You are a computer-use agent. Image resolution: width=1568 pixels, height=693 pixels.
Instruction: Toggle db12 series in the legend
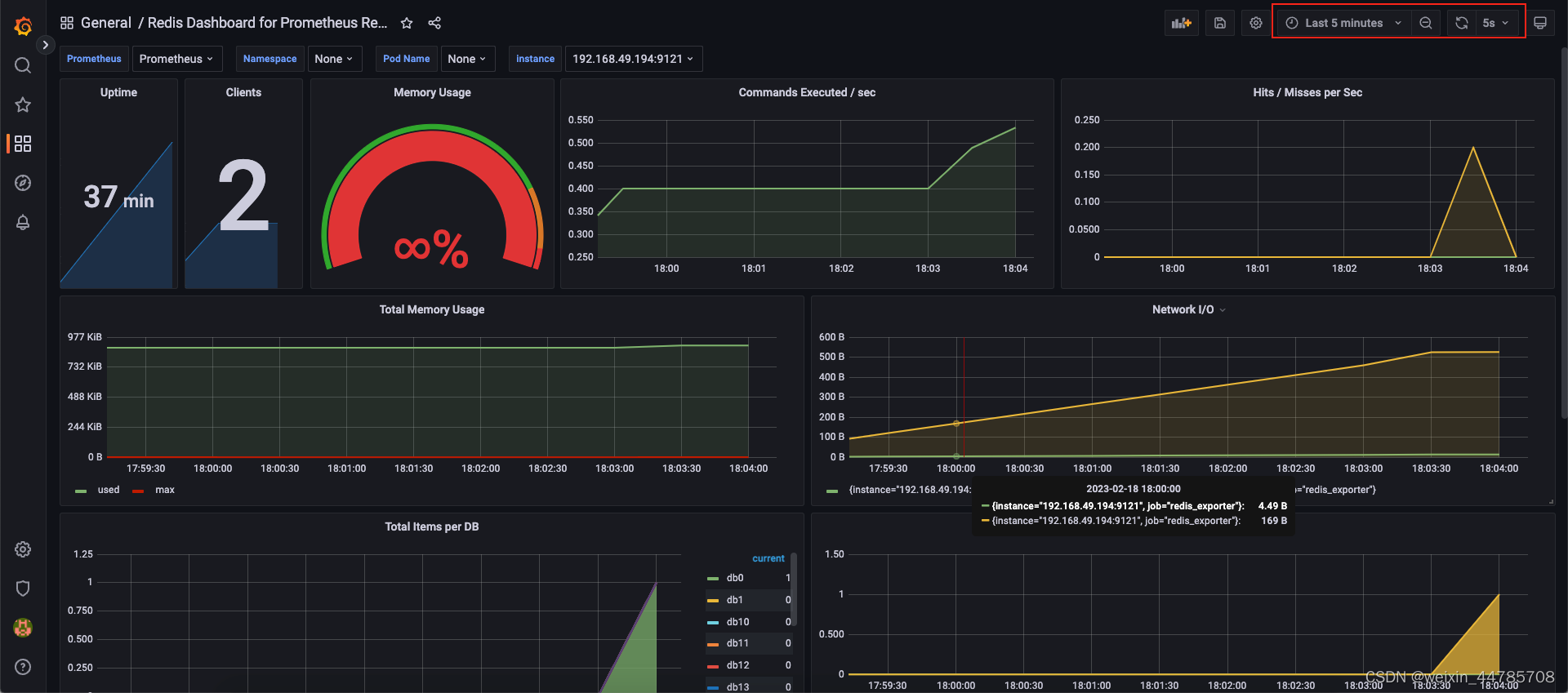pos(738,665)
